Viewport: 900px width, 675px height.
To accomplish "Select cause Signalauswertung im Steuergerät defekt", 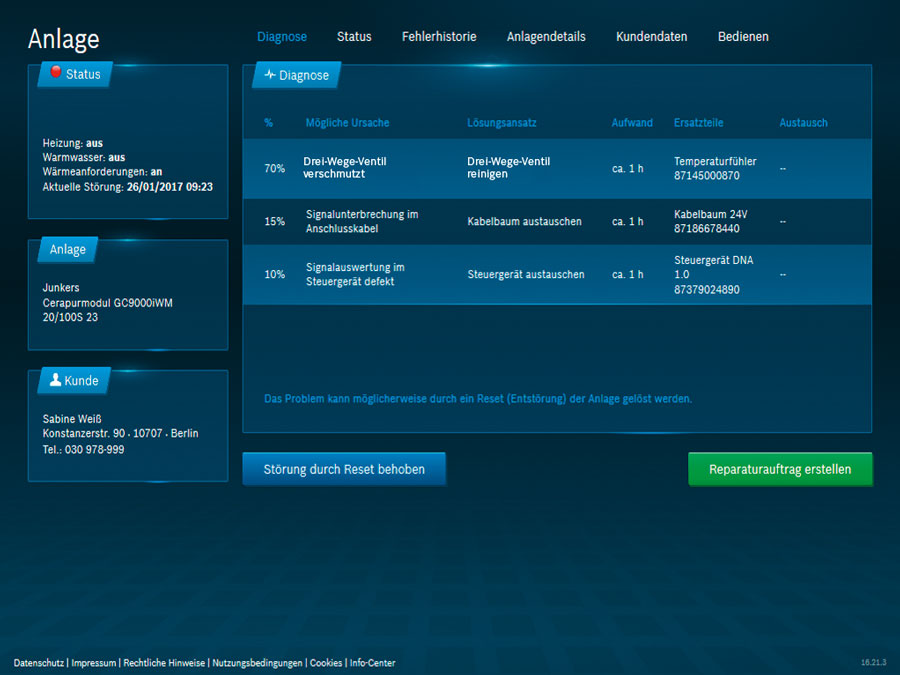I will coord(355,274).
